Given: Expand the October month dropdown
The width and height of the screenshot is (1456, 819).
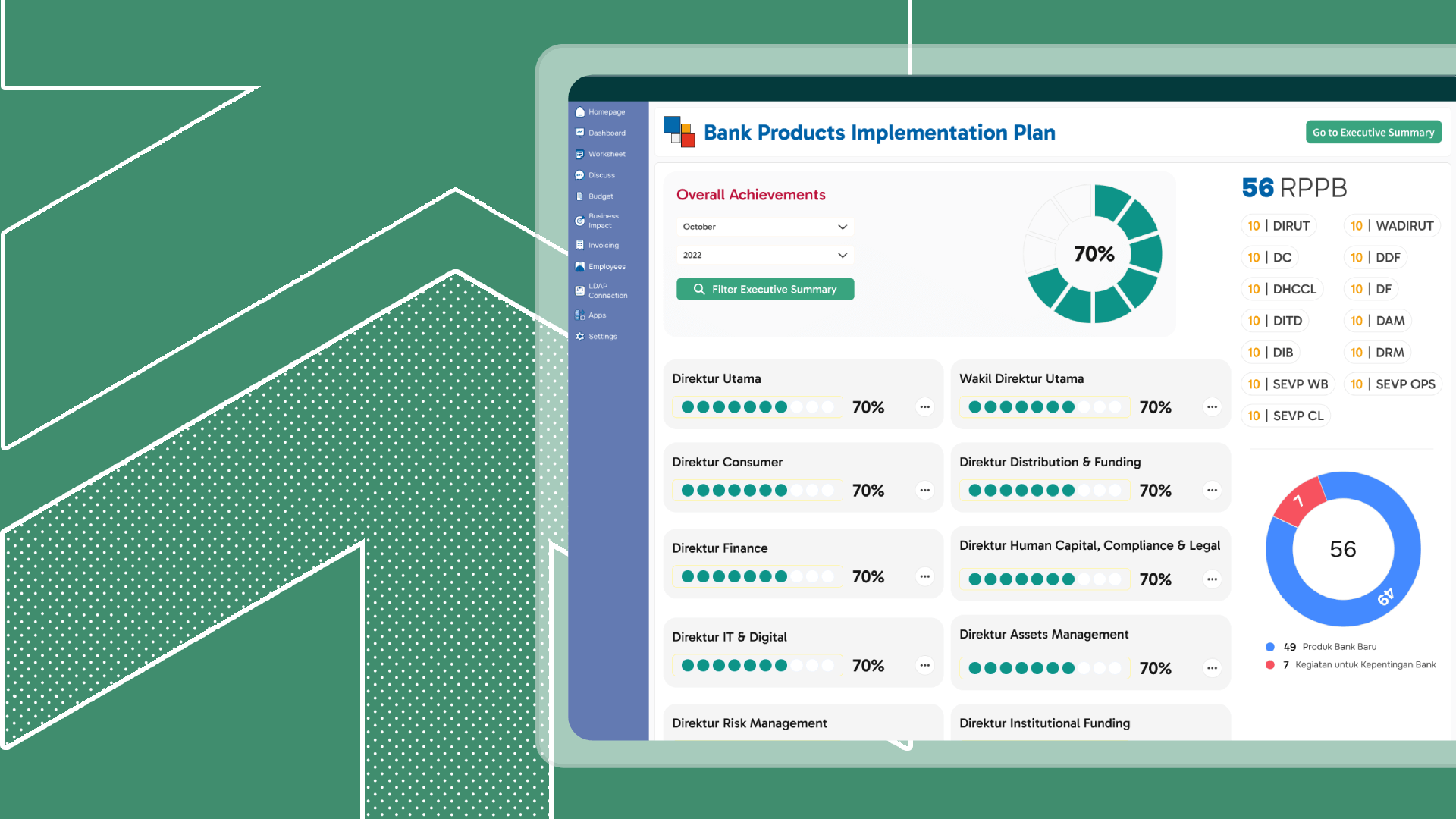Looking at the screenshot, I should 764,227.
